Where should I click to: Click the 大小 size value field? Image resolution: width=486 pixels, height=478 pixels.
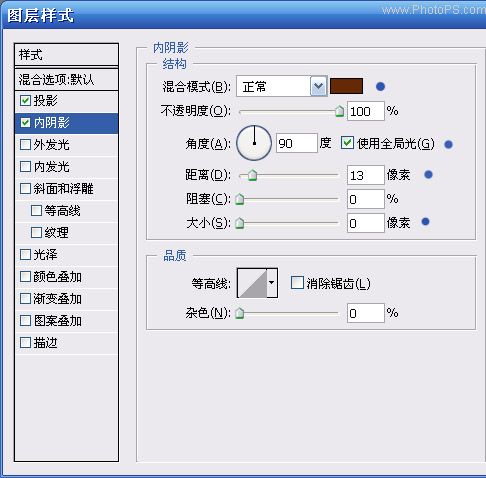(x=366, y=223)
